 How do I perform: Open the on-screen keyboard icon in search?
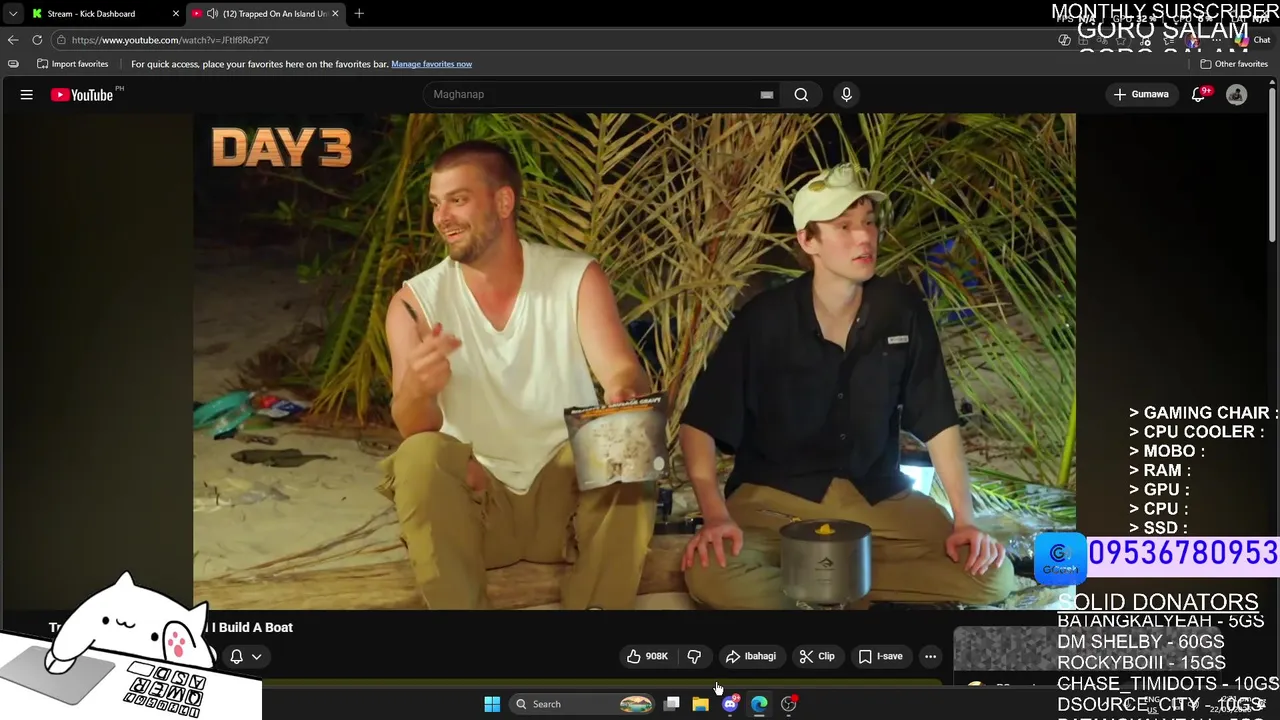tap(767, 94)
